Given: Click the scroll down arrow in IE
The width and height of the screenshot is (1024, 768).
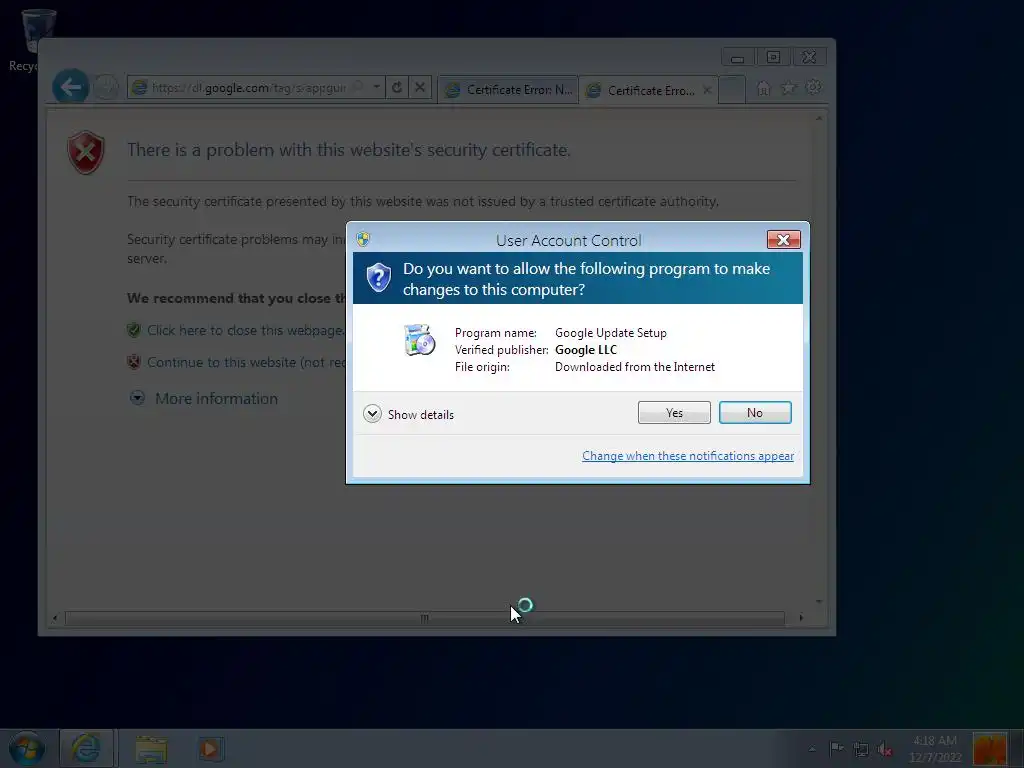Looking at the screenshot, I should tap(819, 601).
